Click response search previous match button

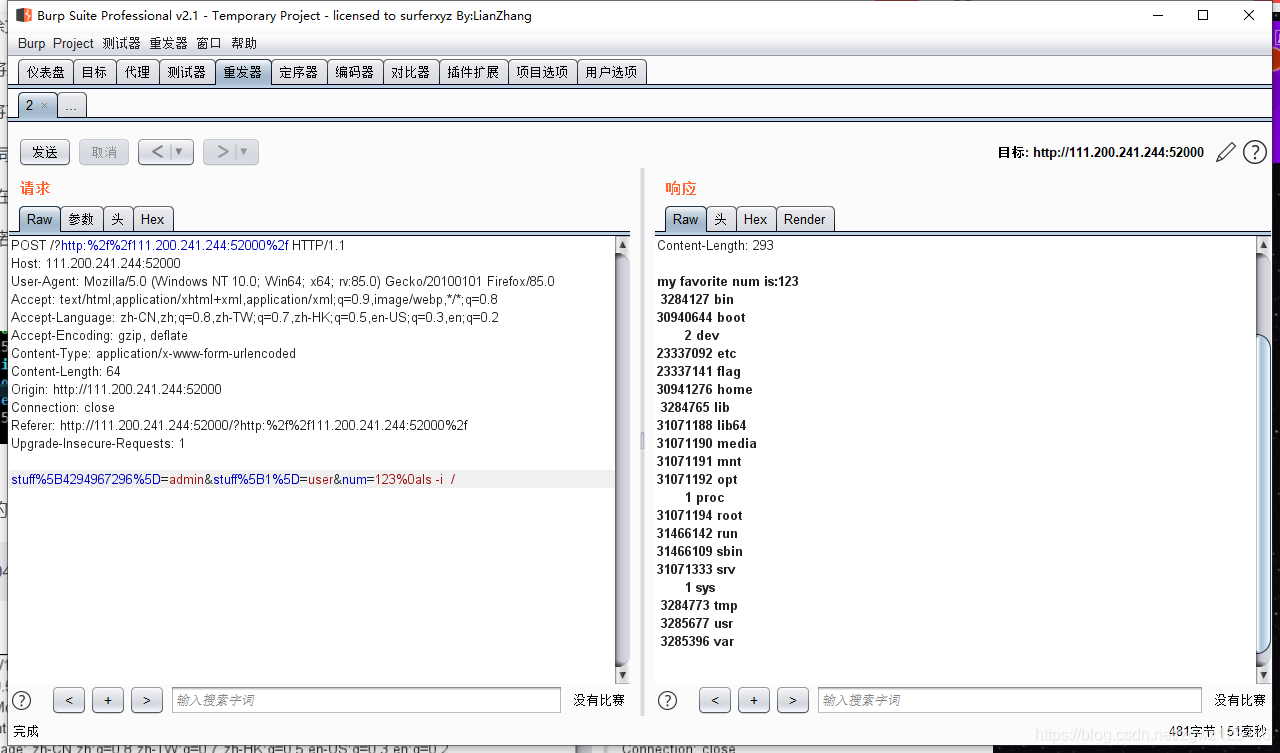[714, 700]
